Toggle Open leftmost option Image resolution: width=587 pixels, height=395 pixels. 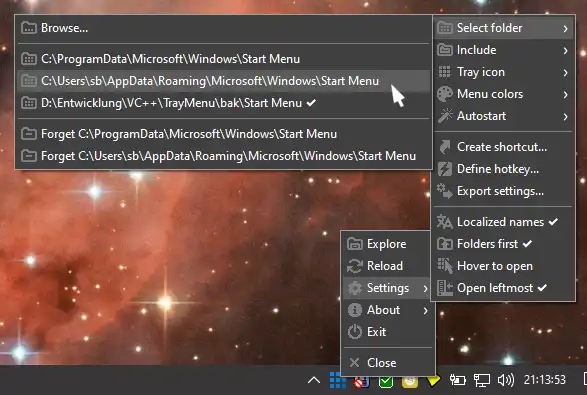tap(503, 288)
